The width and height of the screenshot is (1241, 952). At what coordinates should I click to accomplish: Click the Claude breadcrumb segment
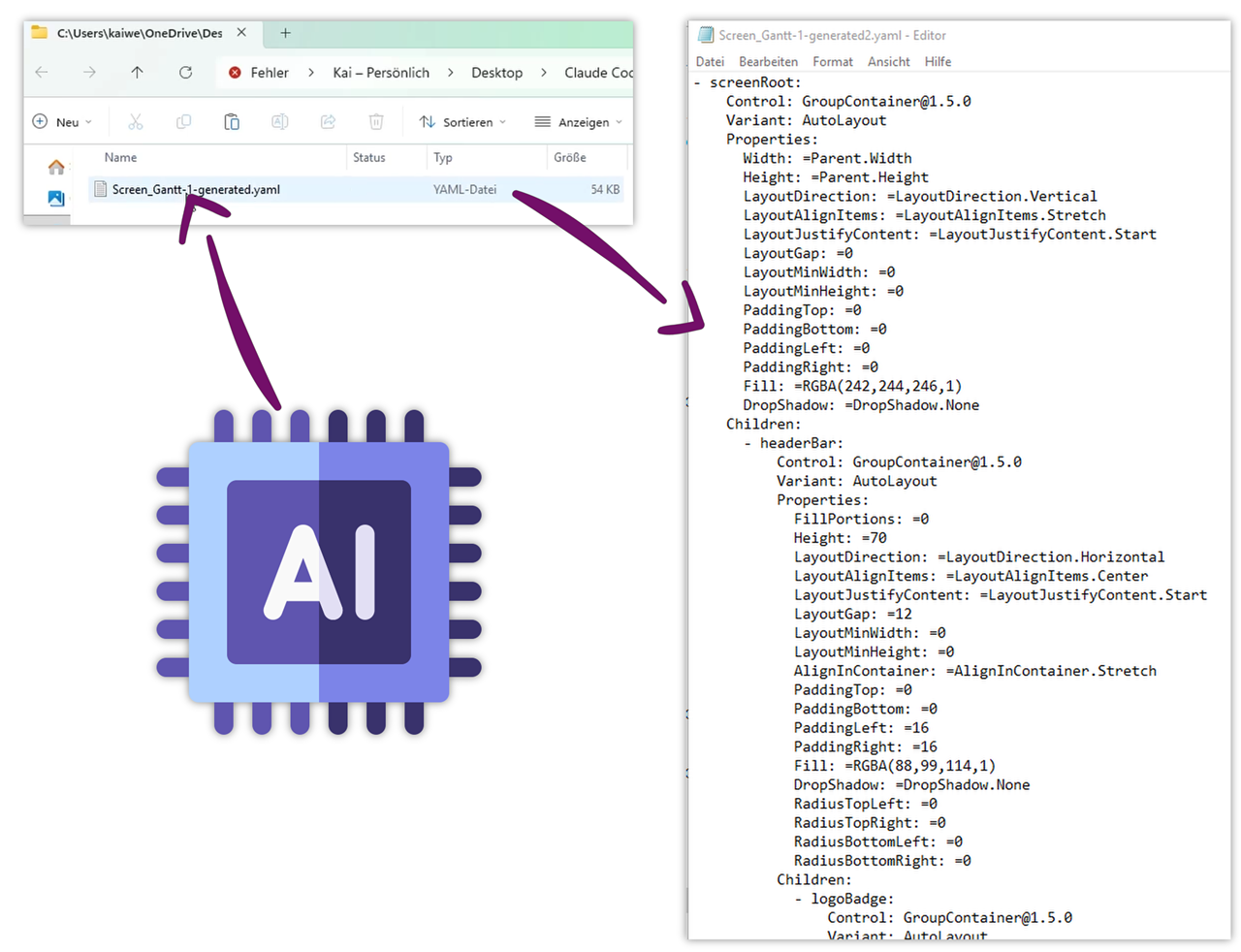tap(598, 73)
